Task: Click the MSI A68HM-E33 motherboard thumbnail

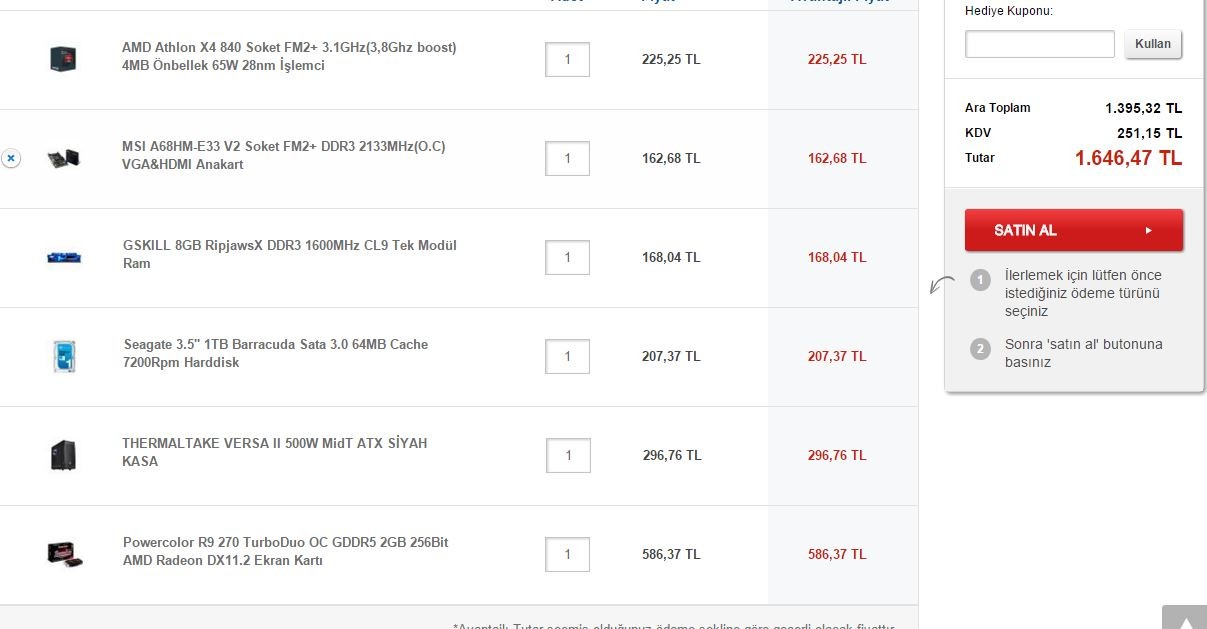Action: click(64, 158)
